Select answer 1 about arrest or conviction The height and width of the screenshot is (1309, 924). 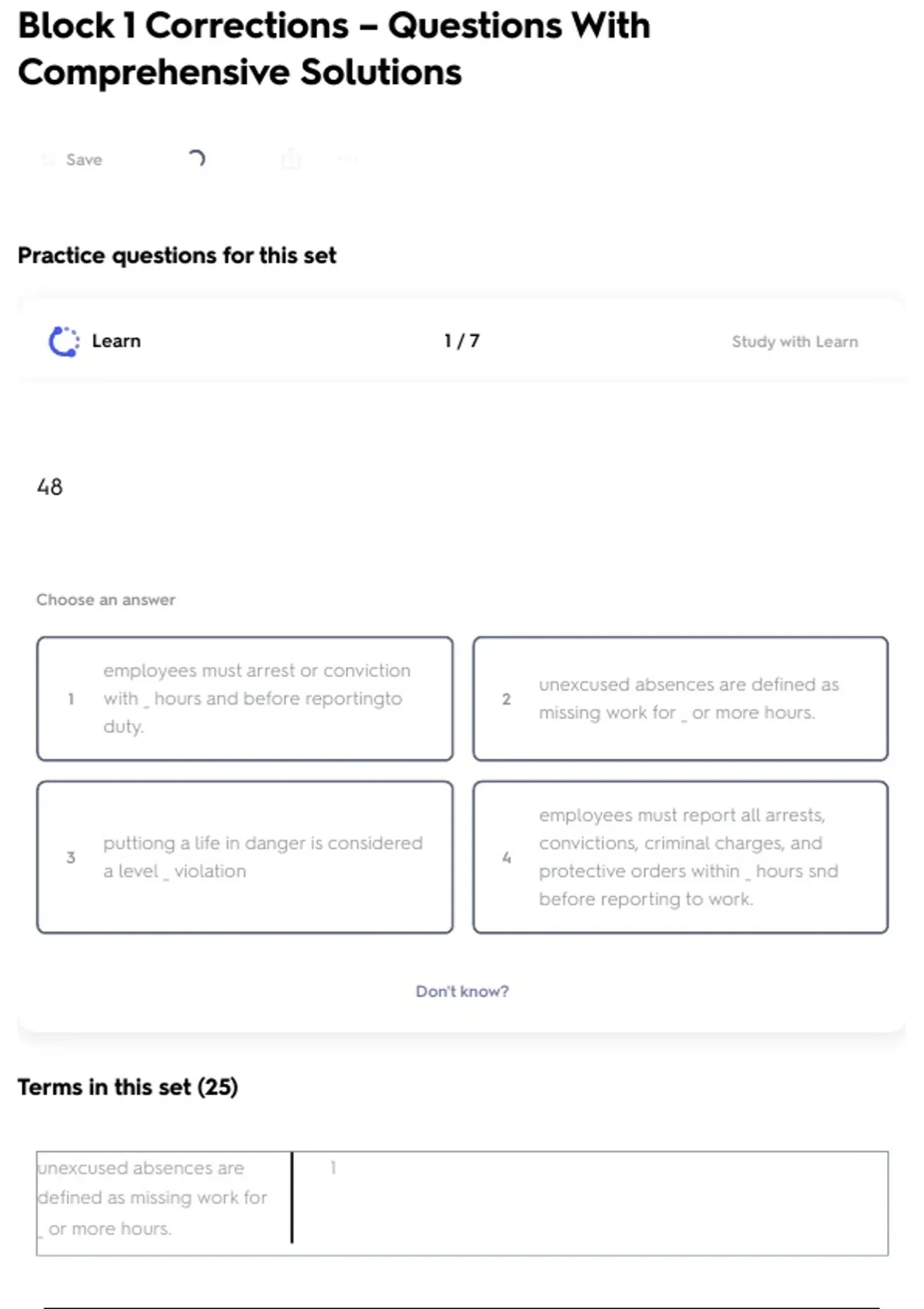(x=245, y=698)
